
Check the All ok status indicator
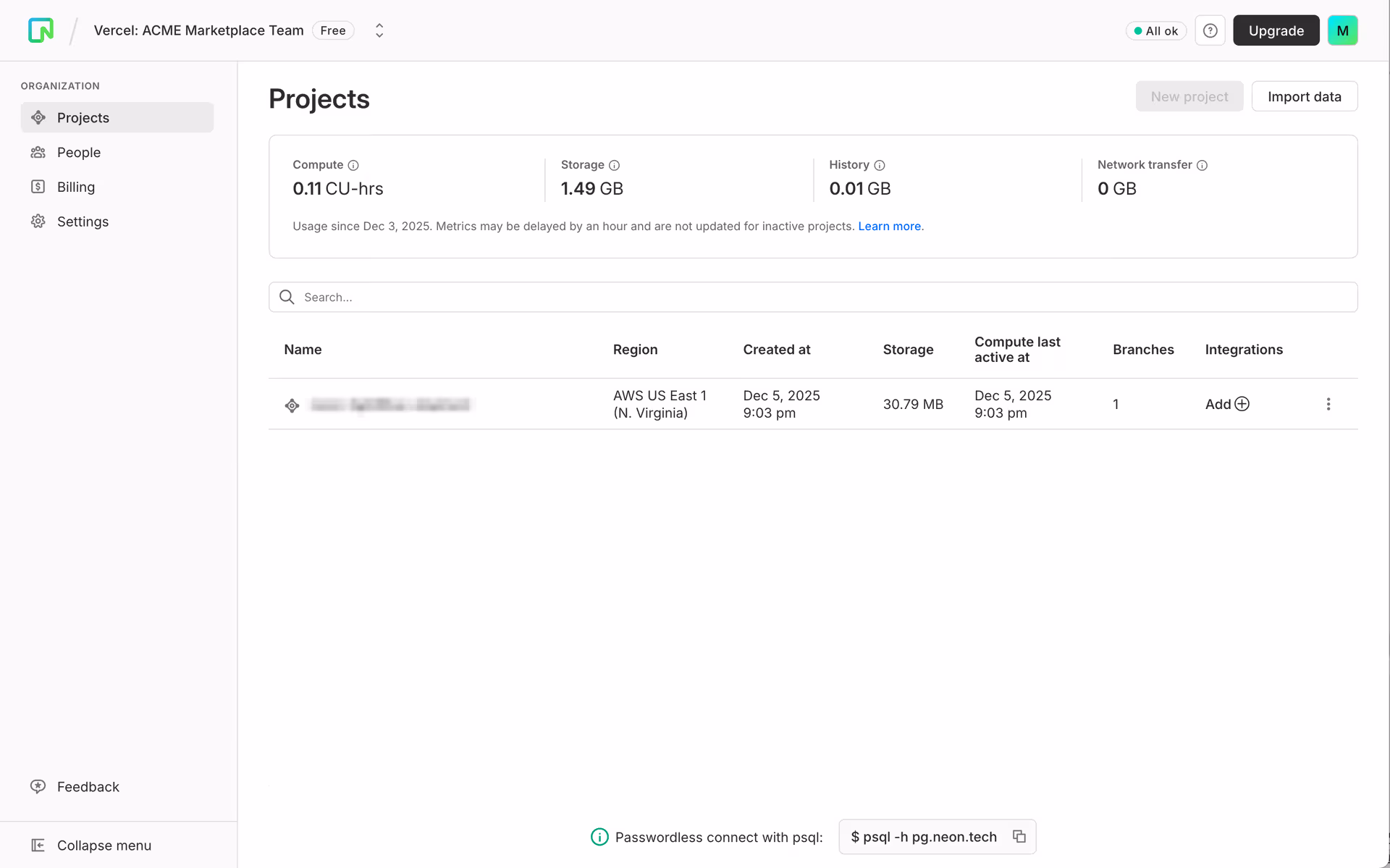[x=1155, y=30]
